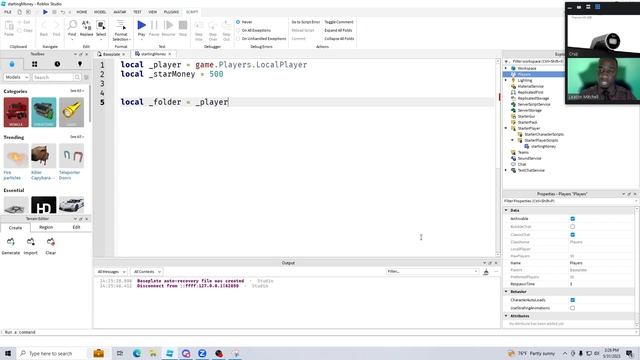640x360 pixels.
Task: Click the Find magnifier icon in ribbon
Action: (x=72, y=25)
